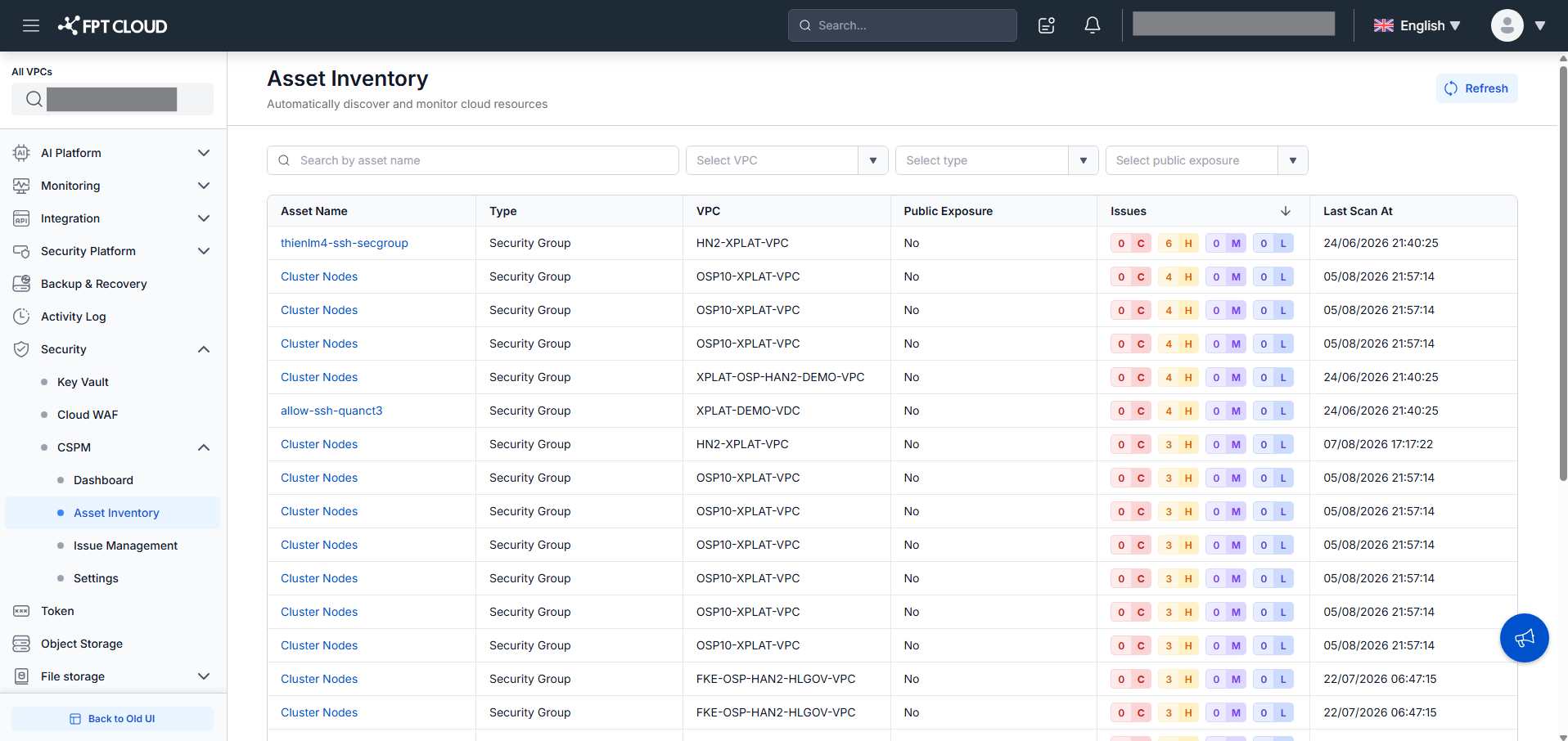1568x741 pixels.
Task: Click the All VPCs search field
Action: click(x=112, y=99)
